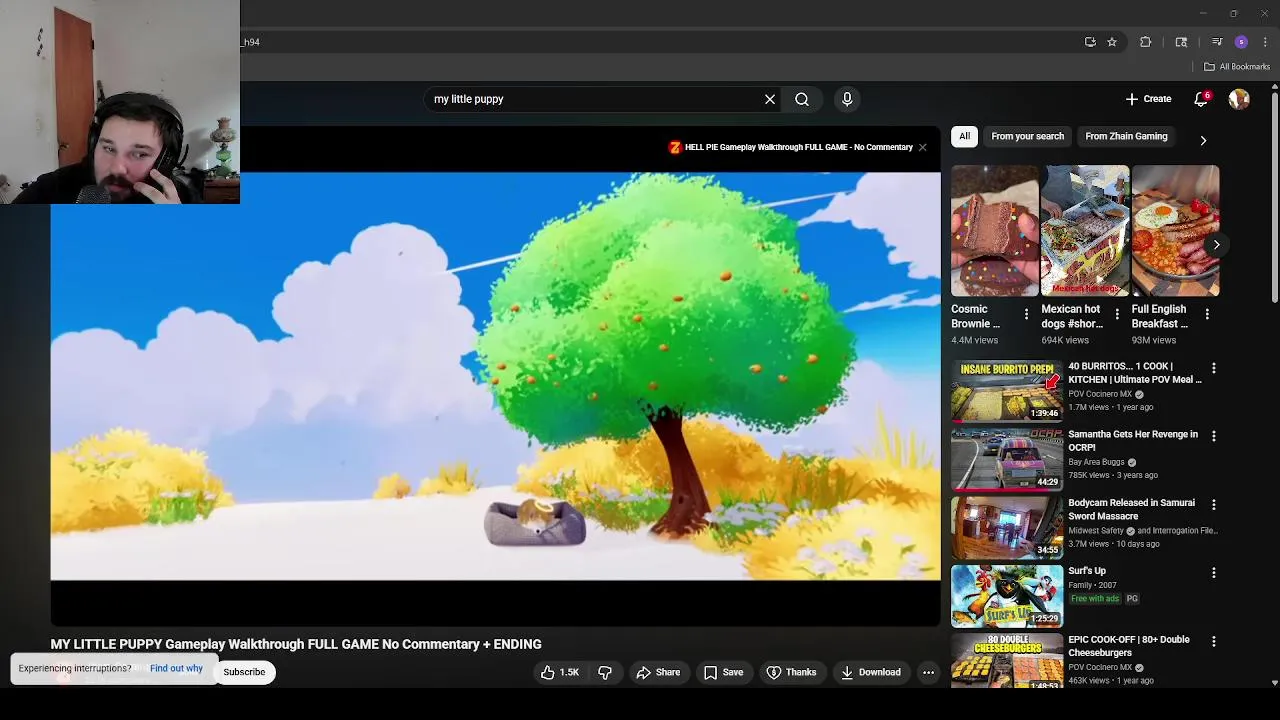Open the 40 BURRITOS video thumbnail
The image size is (1280, 720).
click(1007, 391)
